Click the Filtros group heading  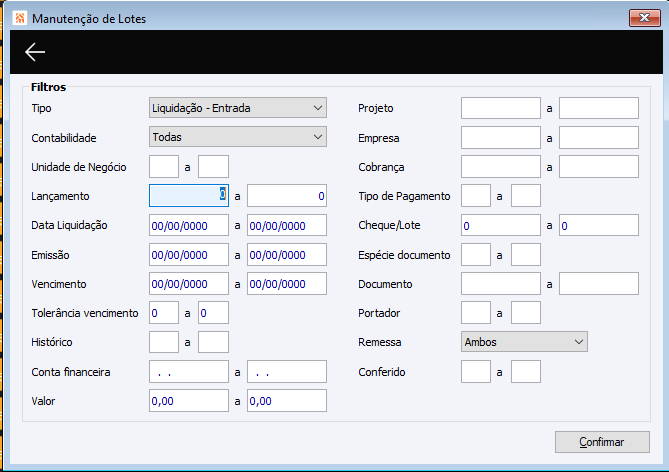[48, 87]
